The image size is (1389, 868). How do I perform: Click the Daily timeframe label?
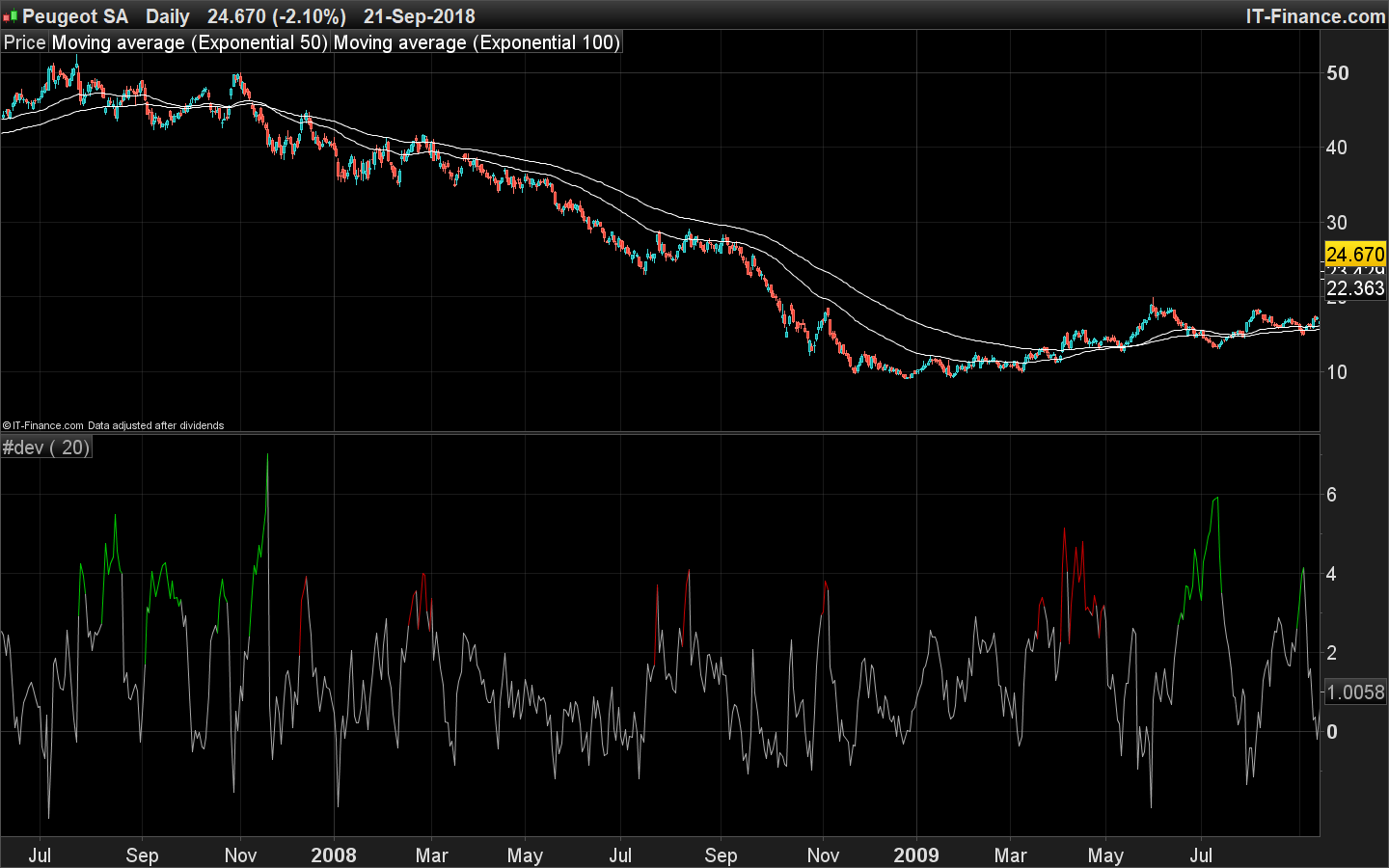pyautogui.click(x=168, y=16)
